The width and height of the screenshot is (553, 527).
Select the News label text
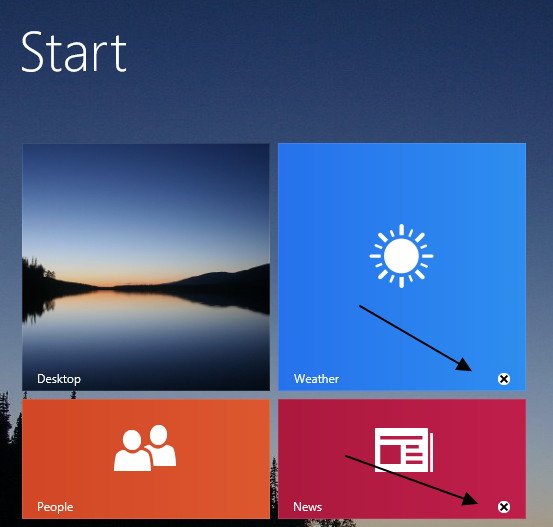[308, 507]
